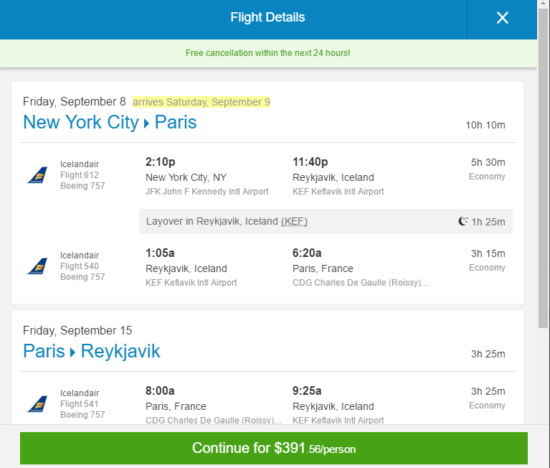Click the 6:20a arrival time in Paris
550x468 pixels.
click(307, 253)
